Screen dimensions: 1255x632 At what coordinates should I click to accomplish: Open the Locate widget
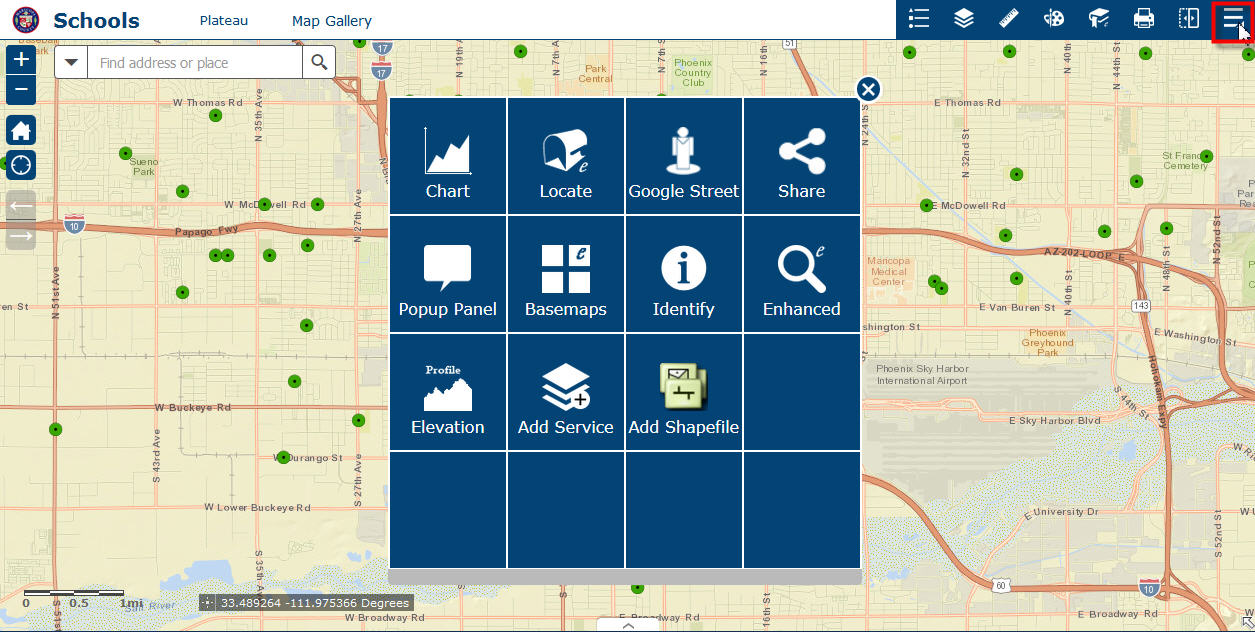click(565, 156)
